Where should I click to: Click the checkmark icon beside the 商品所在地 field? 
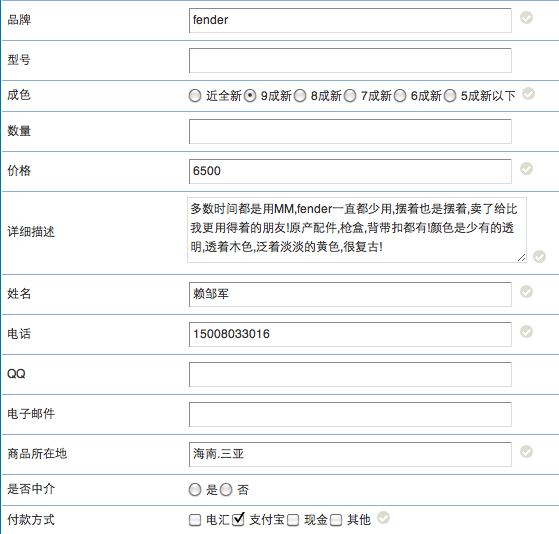526,452
